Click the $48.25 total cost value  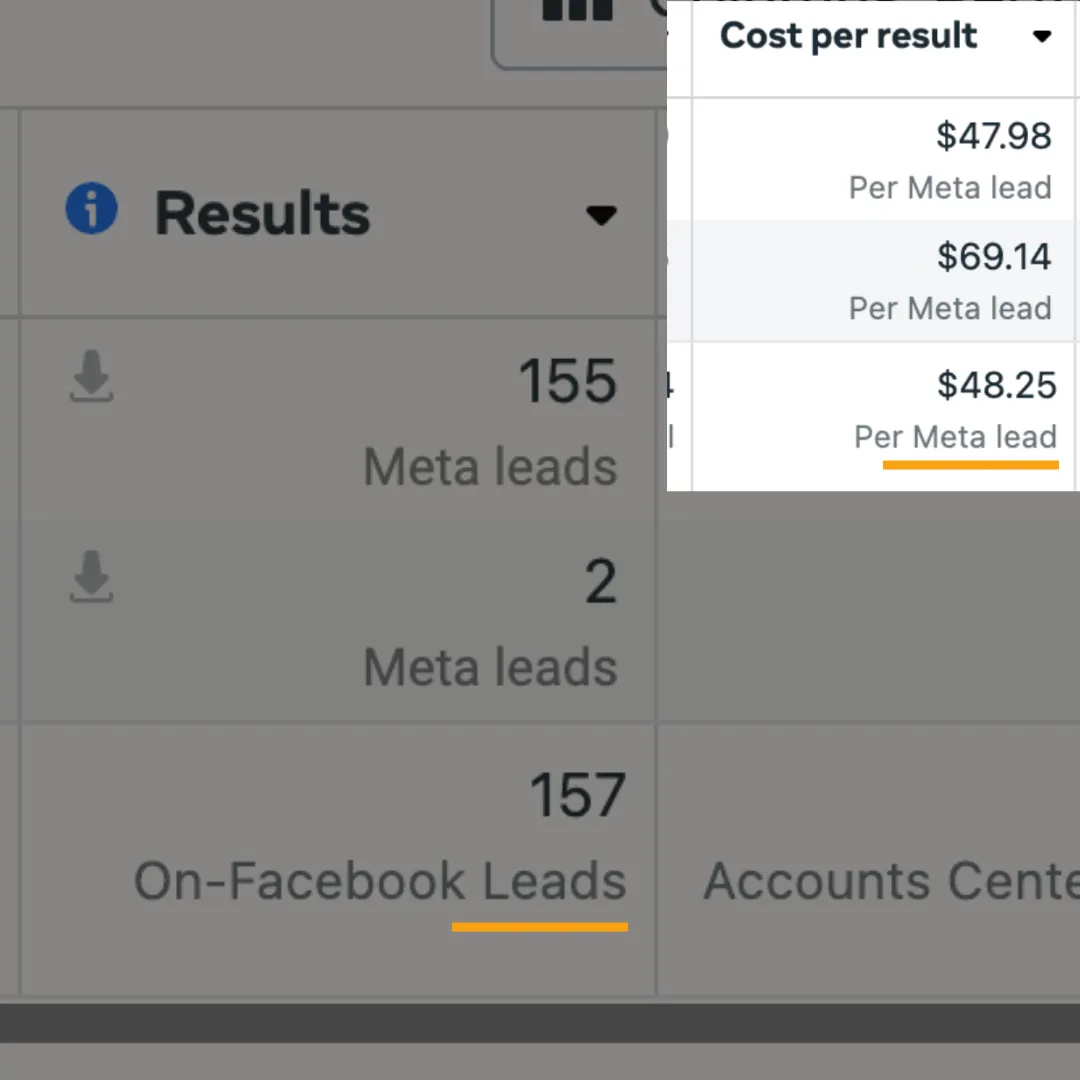[997, 384]
